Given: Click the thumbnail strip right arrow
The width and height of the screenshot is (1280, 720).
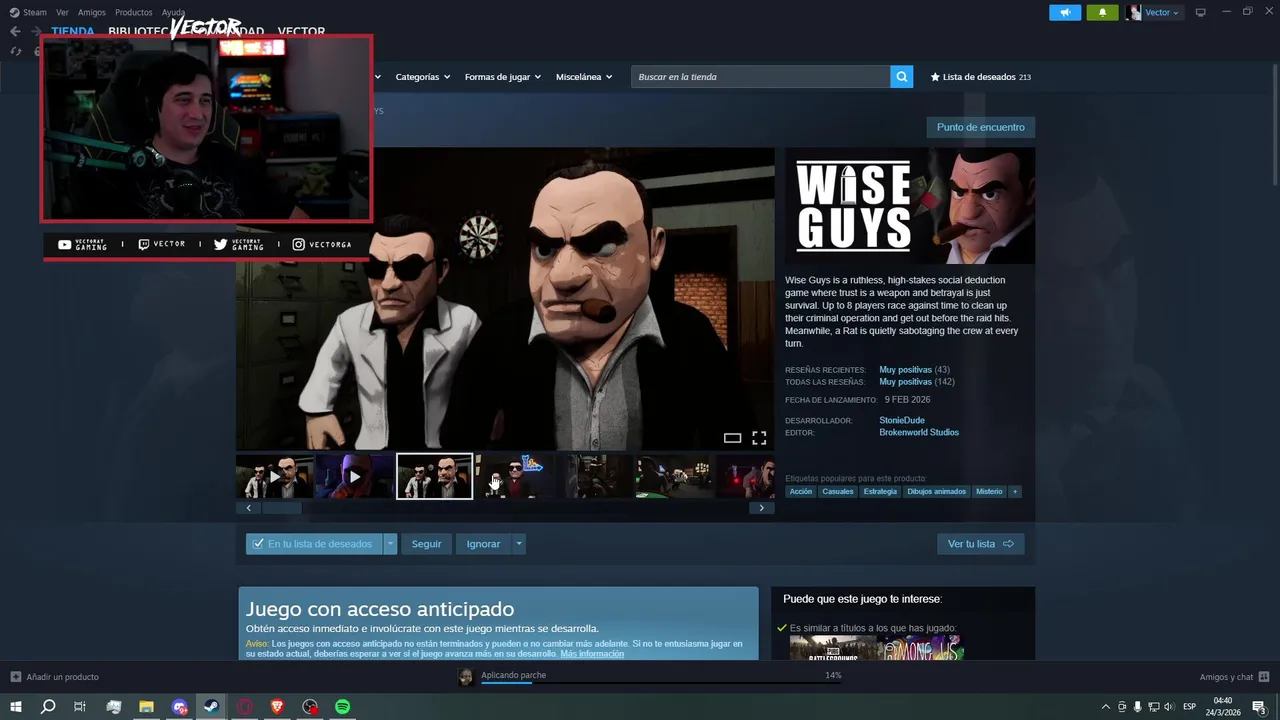Looking at the screenshot, I should tap(762, 508).
